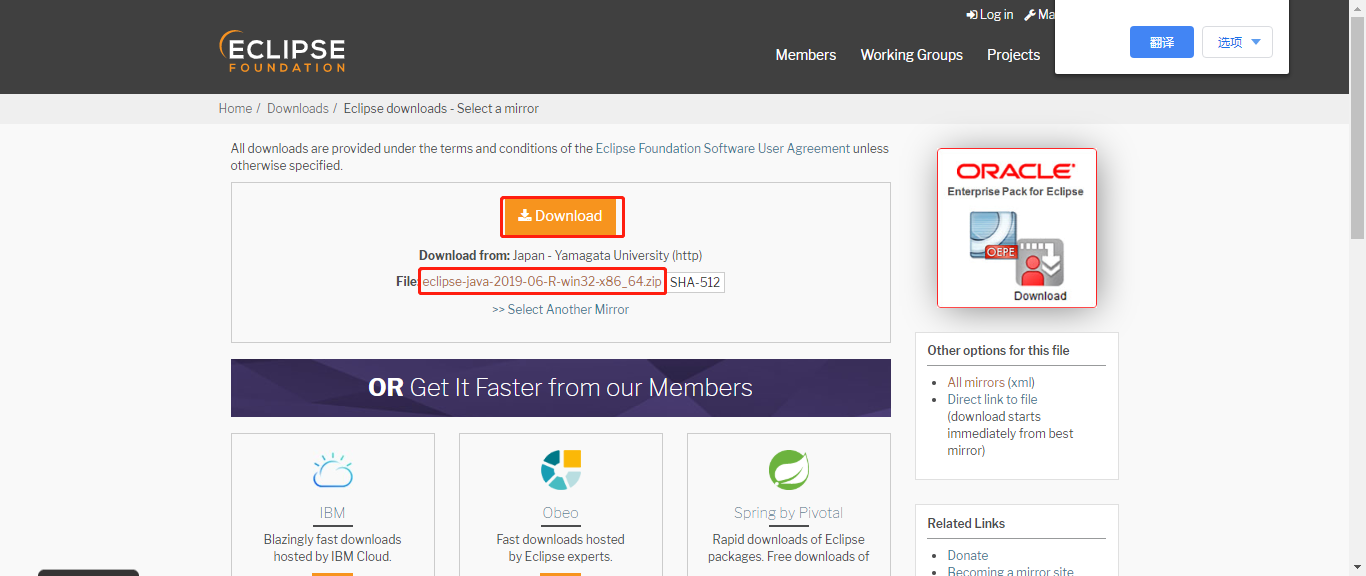Open the Working Groups menu
This screenshot has height=576, width=1366.
911,55
